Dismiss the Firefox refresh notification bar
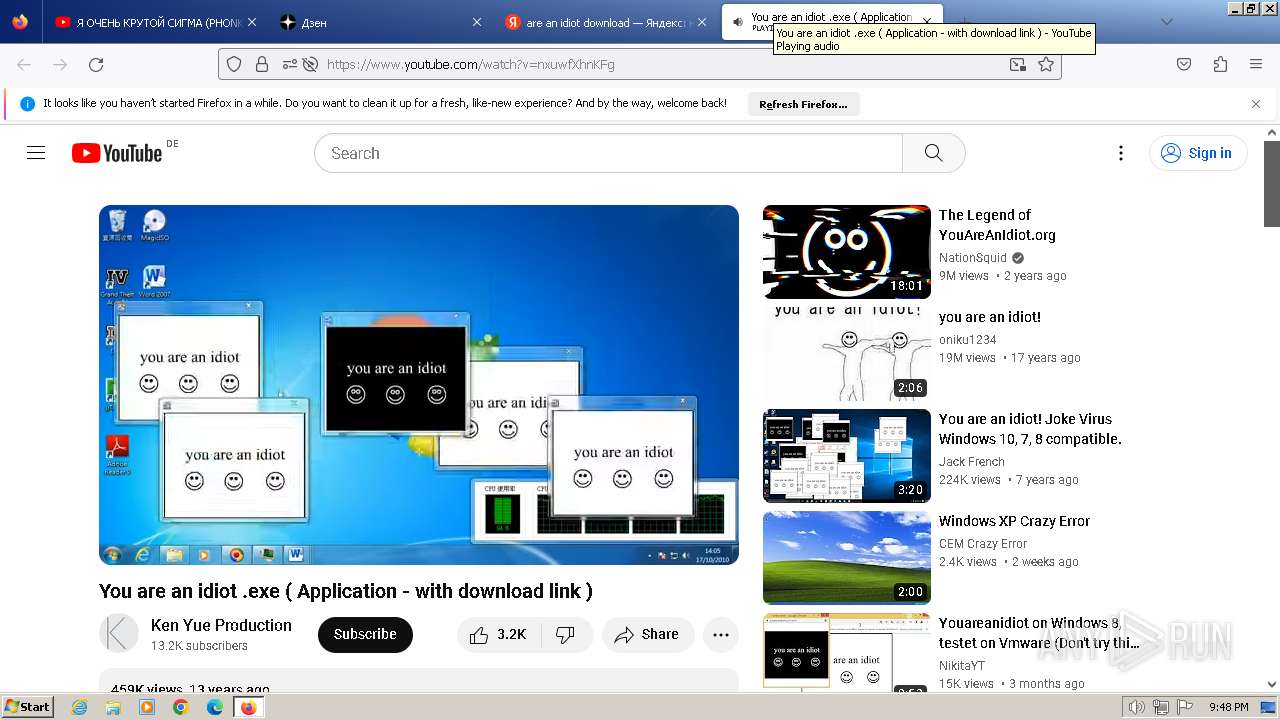 [x=1256, y=104]
